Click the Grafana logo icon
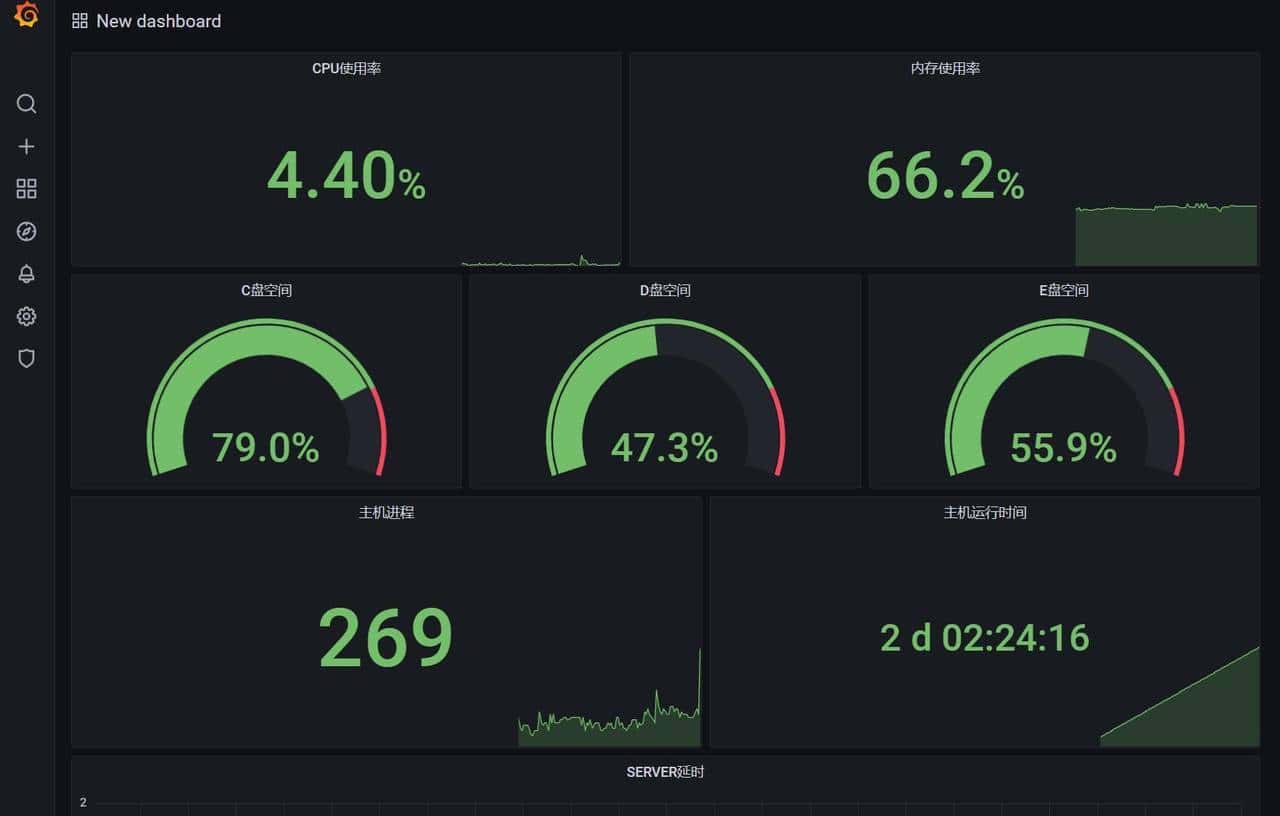Screen dimensions: 1280x816 coord(25,16)
